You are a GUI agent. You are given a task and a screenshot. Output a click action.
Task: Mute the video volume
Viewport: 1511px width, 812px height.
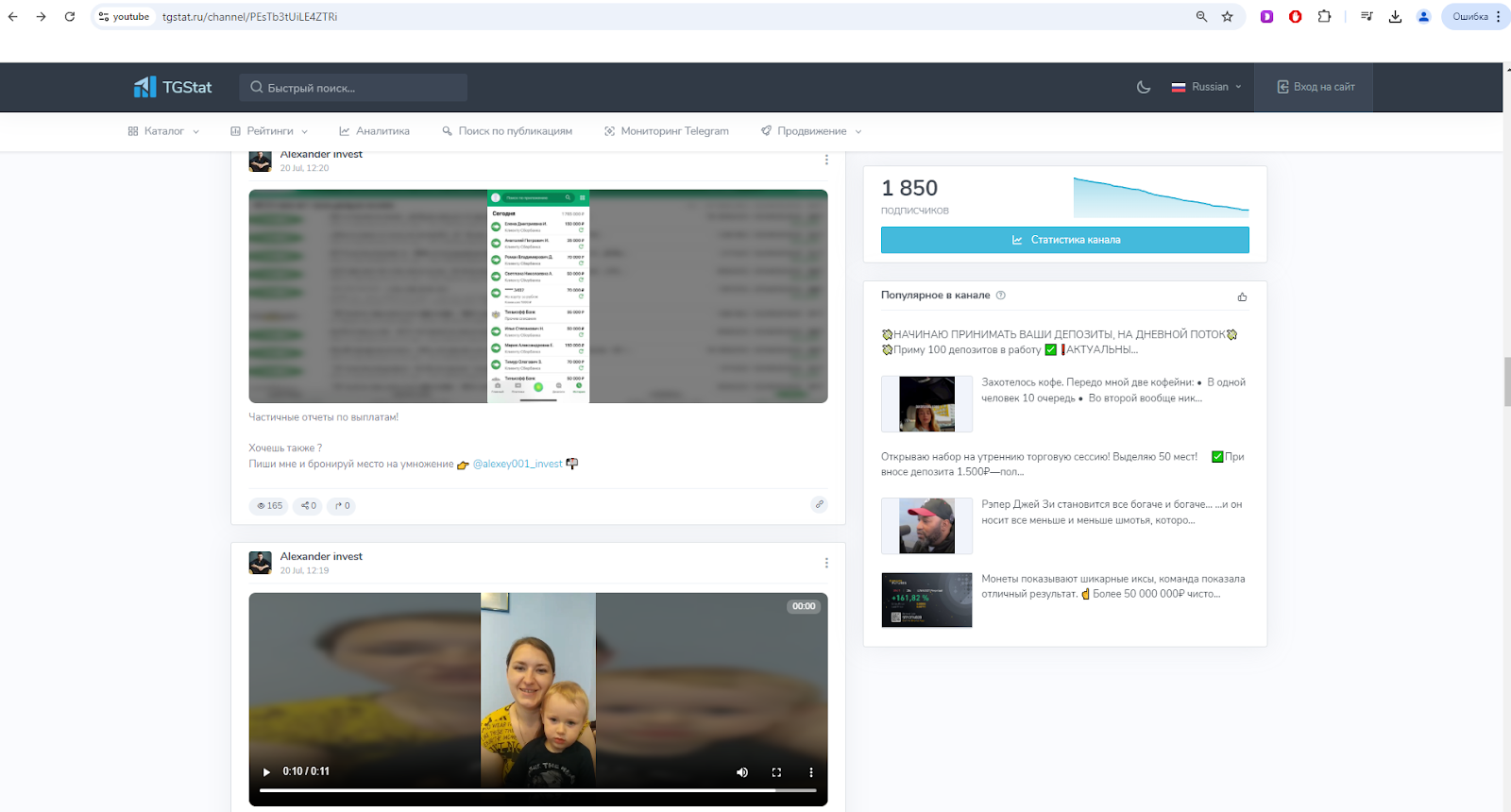[x=742, y=772]
